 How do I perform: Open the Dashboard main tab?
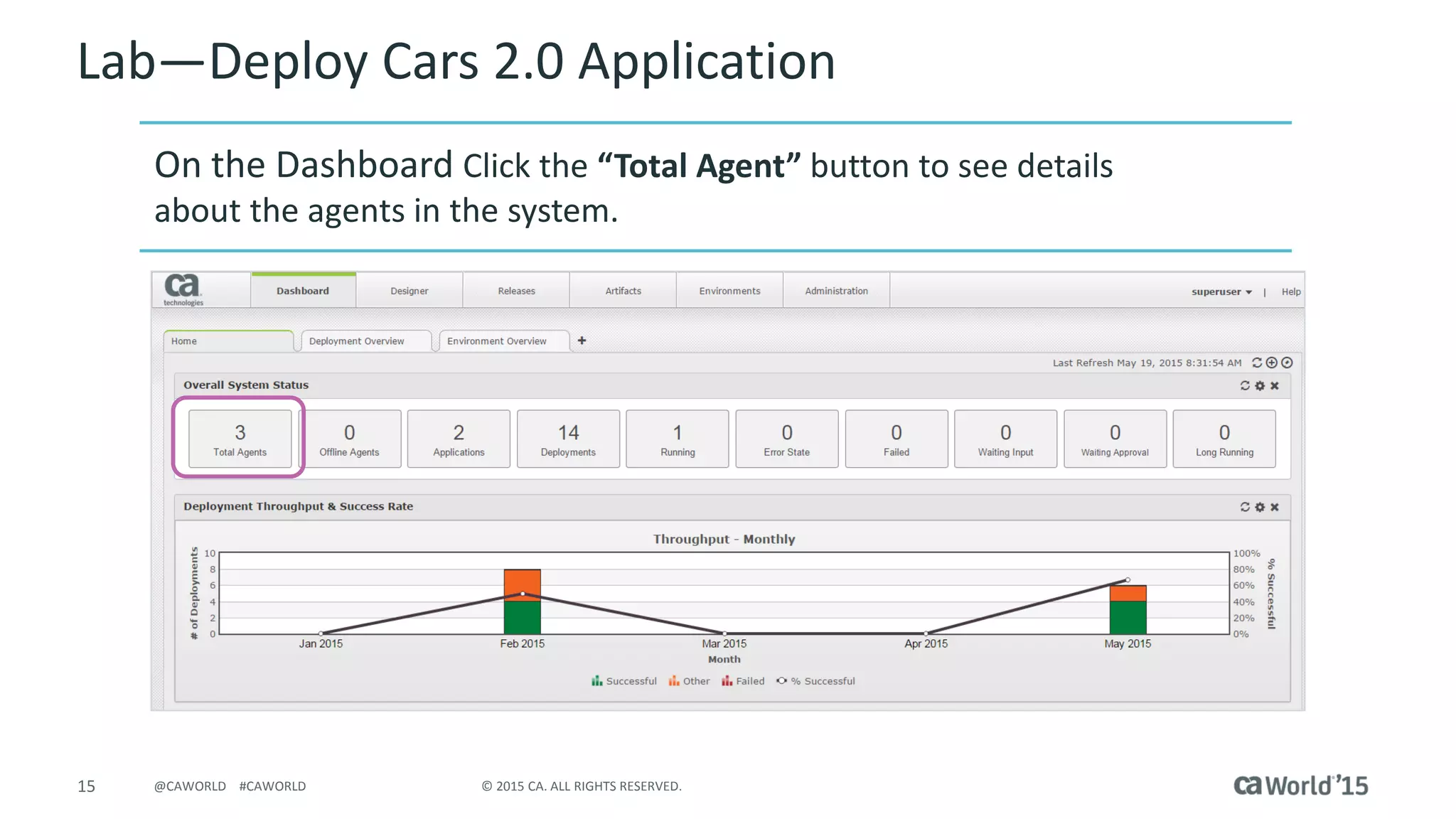click(x=303, y=291)
